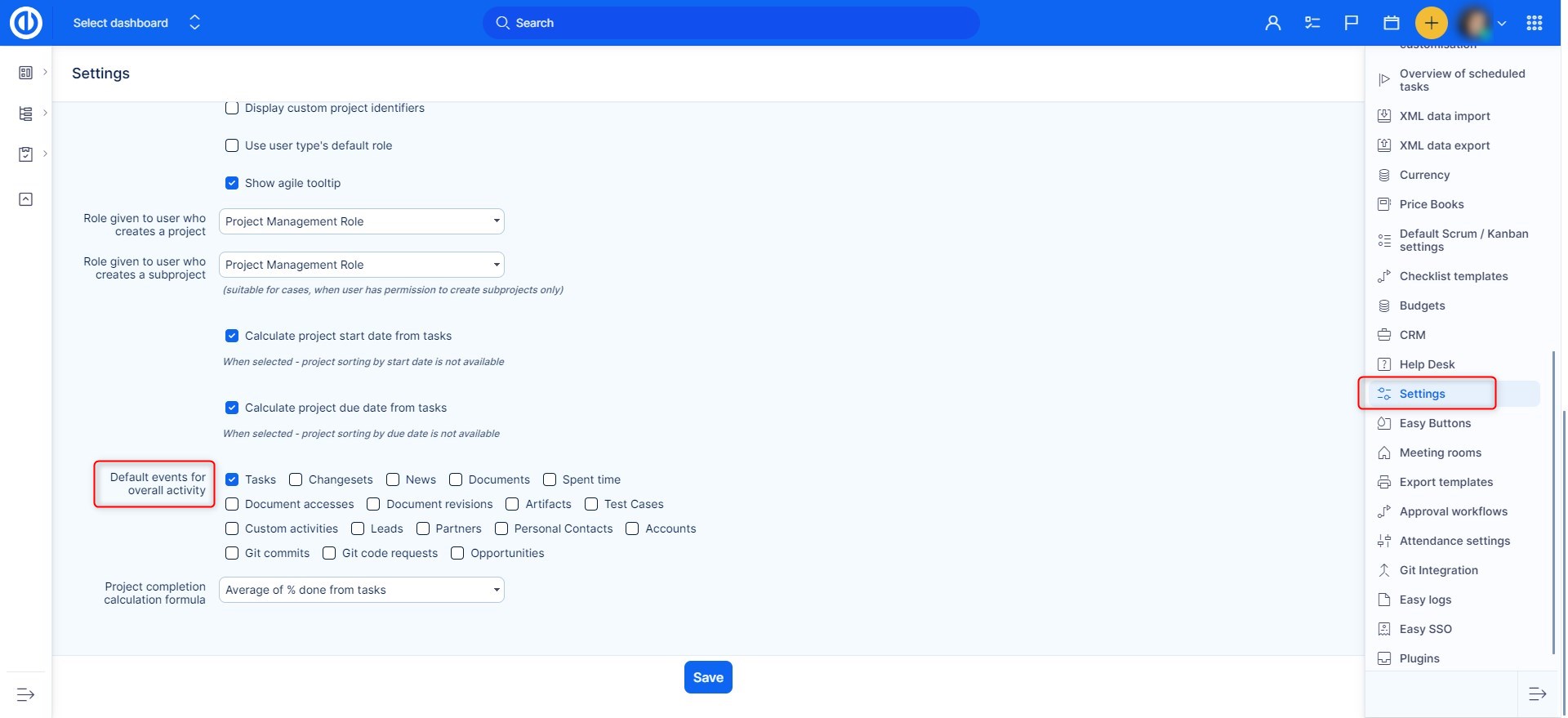Viewport: 1568px width, 718px height.
Task: Open the calendar icon in top bar
Action: pos(1392,23)
